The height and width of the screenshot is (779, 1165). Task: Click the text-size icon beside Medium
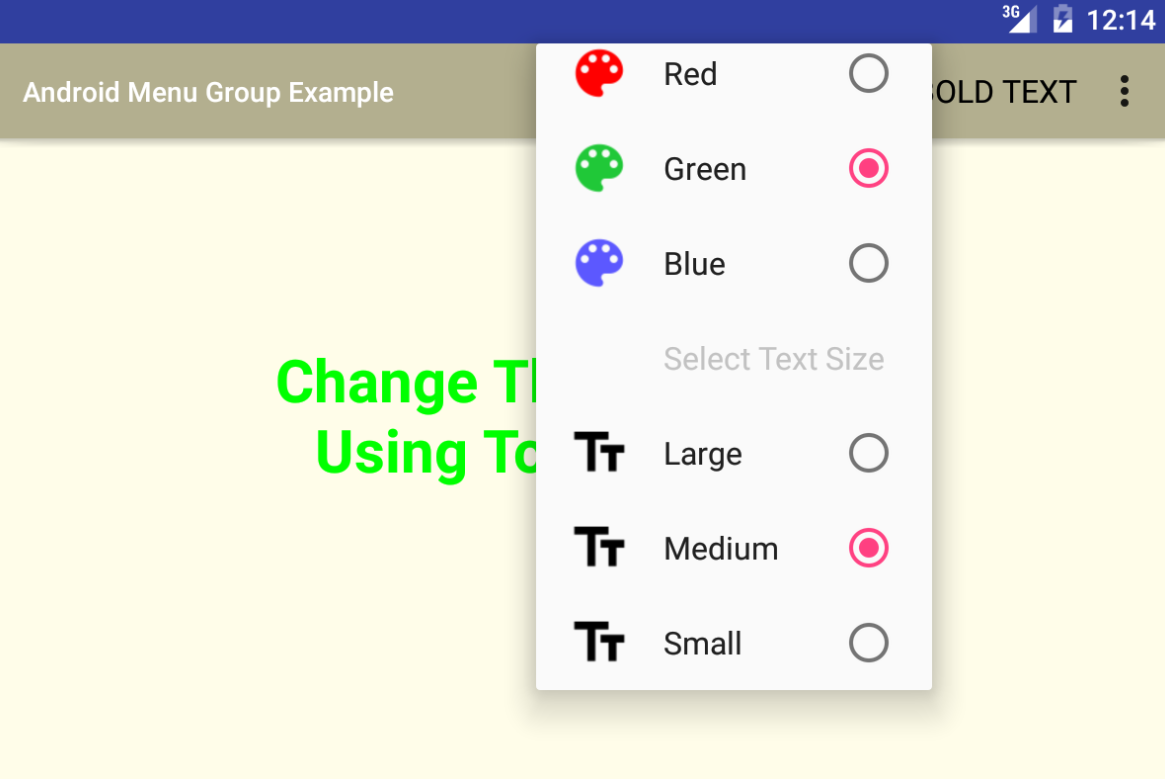coord(599,547)
